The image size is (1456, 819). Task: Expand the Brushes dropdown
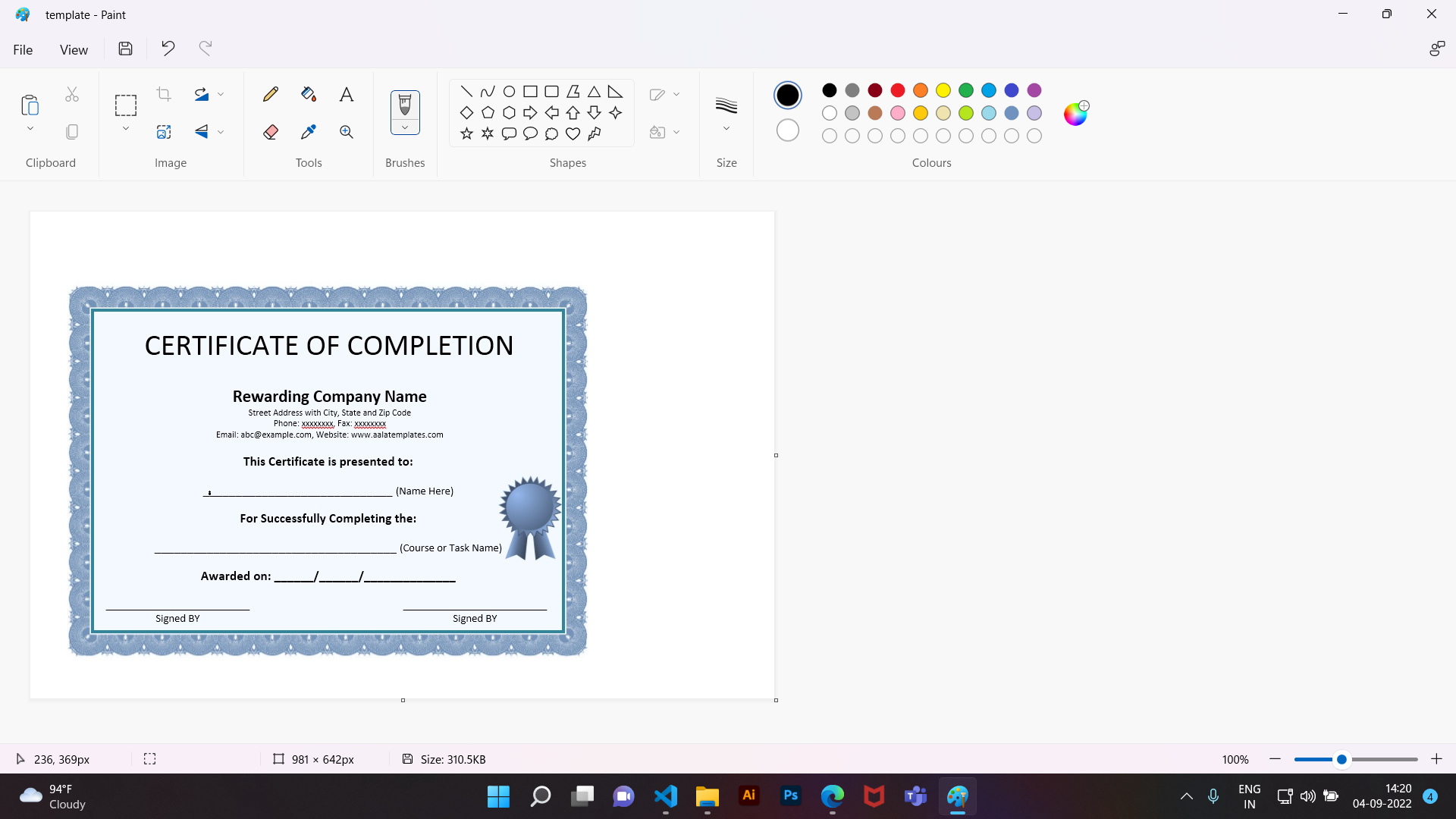(x=405, y=127)
